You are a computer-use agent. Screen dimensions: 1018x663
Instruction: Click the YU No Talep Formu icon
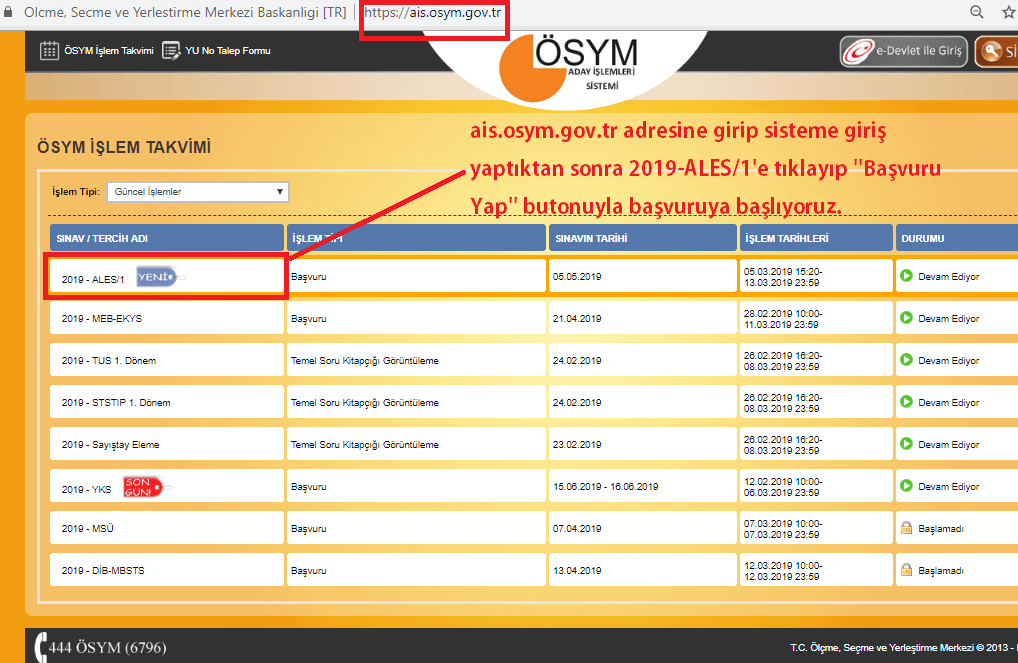tap(171, 51)
